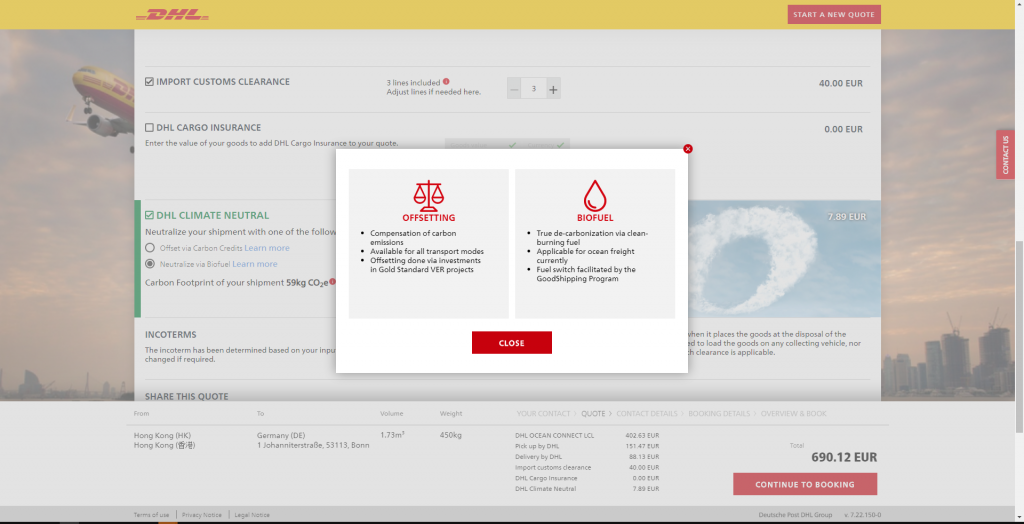This screenshot has width=1024, height=524.
Task: Open the Contact Us side tab
Action: 1005,154
